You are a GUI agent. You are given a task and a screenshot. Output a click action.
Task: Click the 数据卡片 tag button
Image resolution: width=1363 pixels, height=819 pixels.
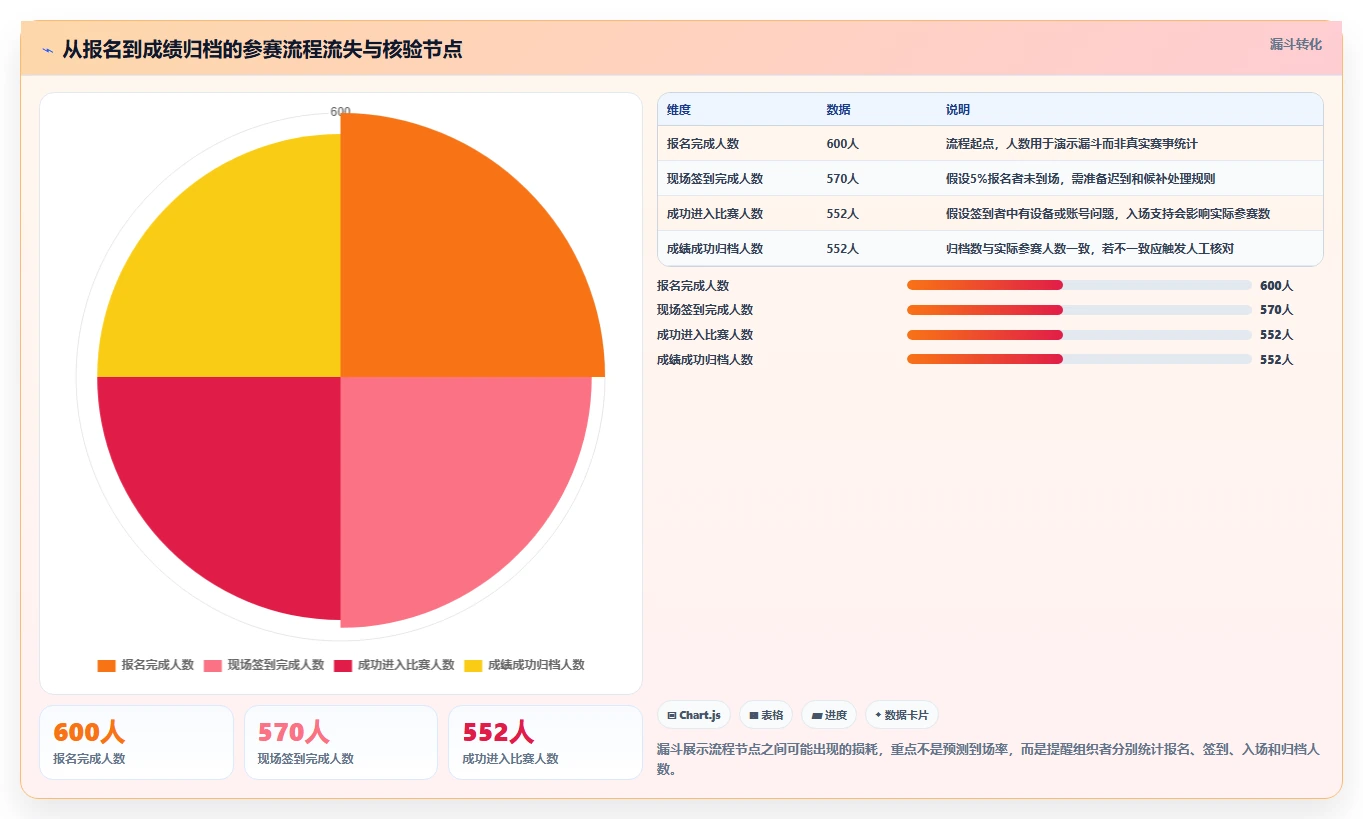902,715
